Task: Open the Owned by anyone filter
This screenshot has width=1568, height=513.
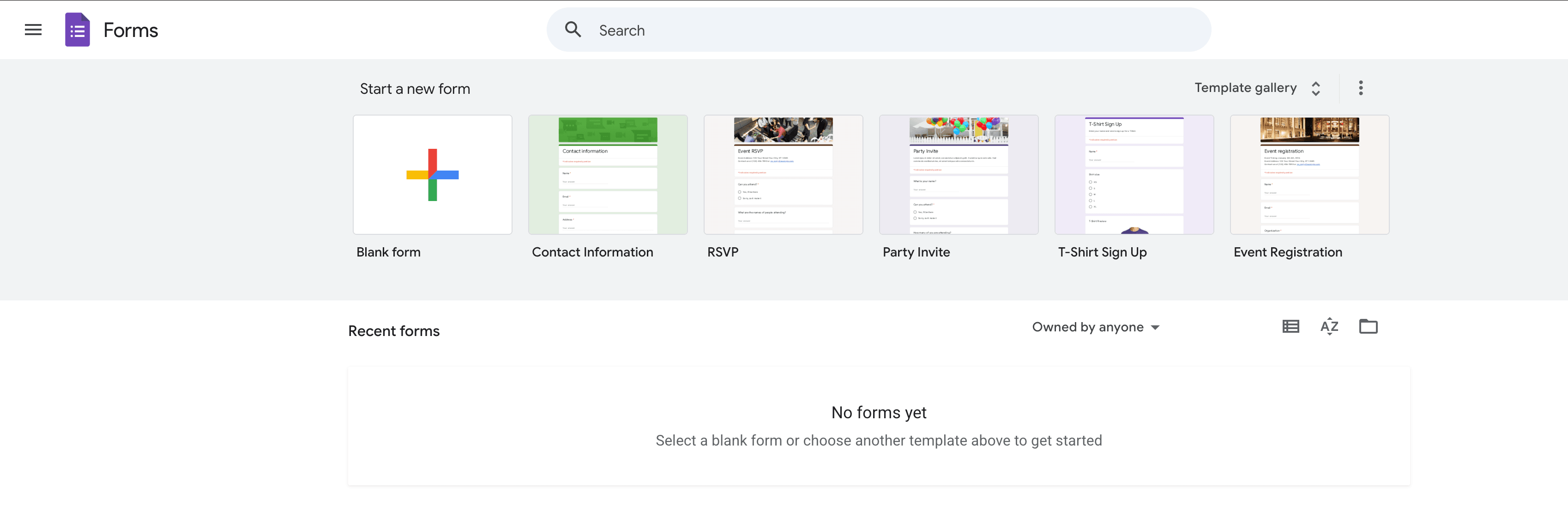Action: (x=1090, y=327)
